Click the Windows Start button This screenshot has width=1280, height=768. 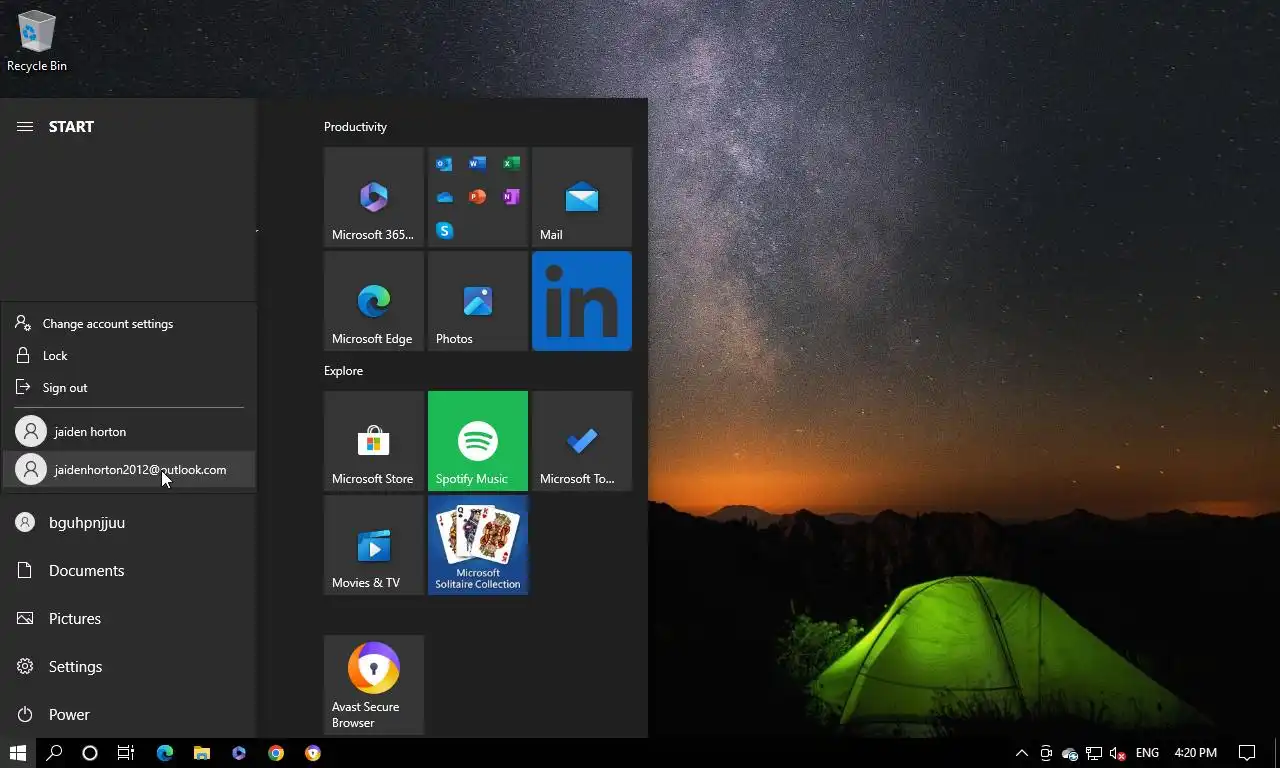pyautogui.click(x=18, y=753)
